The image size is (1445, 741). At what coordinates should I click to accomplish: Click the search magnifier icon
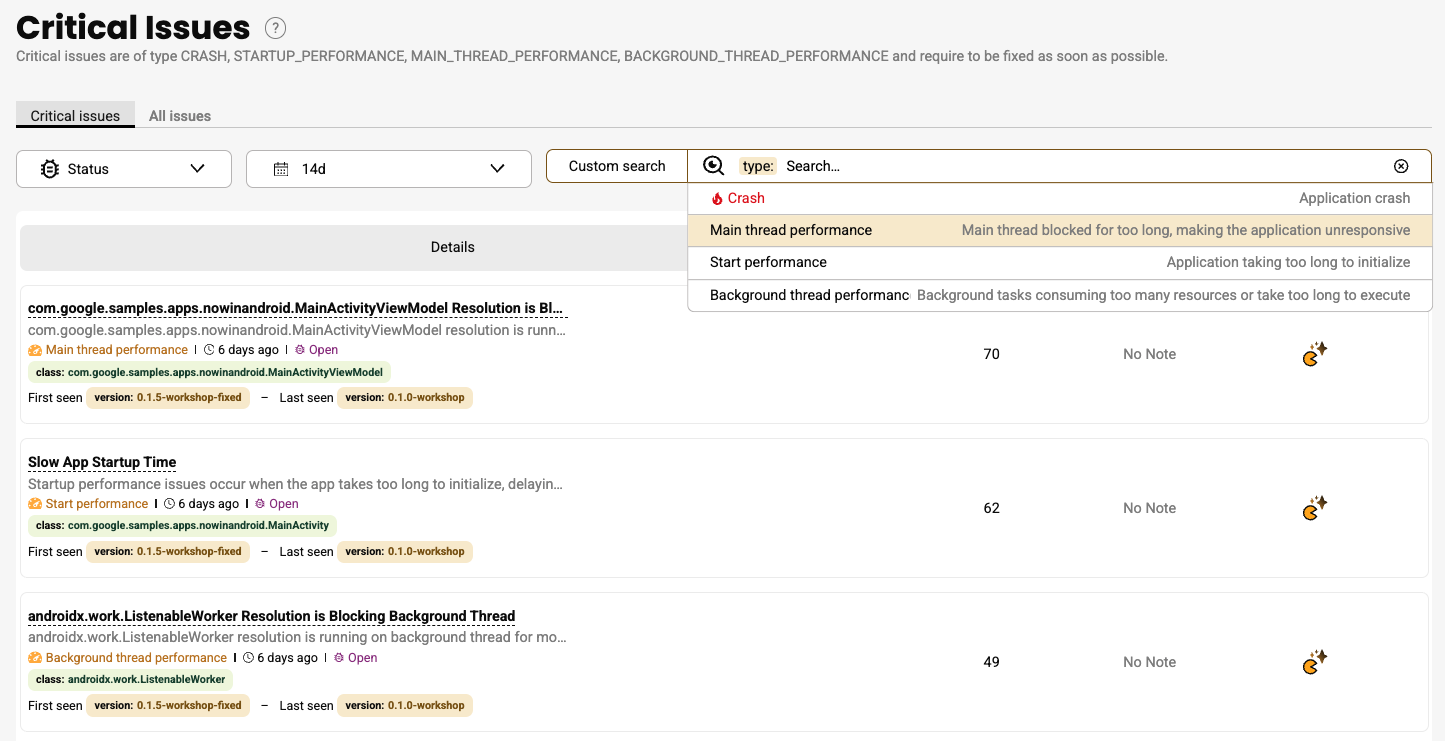[x=713, y=166]
